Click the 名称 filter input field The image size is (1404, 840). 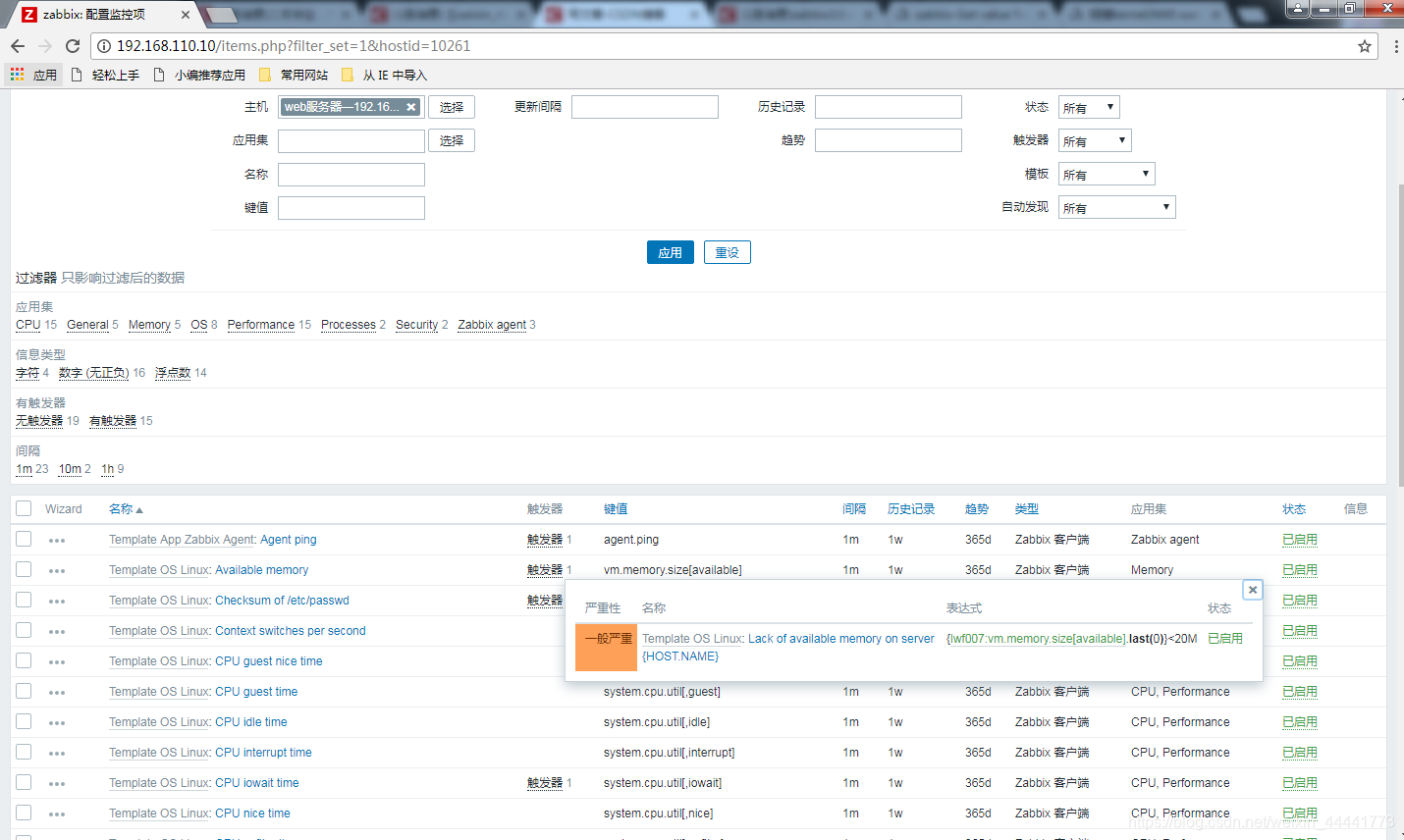(351, 175)
